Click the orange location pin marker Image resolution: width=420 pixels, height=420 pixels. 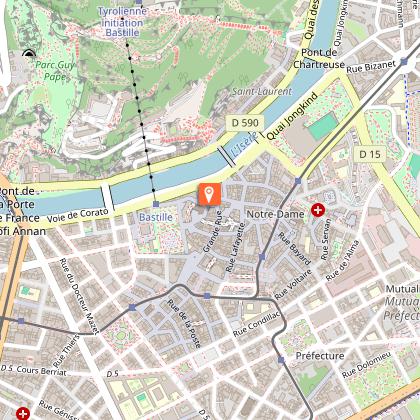coord(209,194)
